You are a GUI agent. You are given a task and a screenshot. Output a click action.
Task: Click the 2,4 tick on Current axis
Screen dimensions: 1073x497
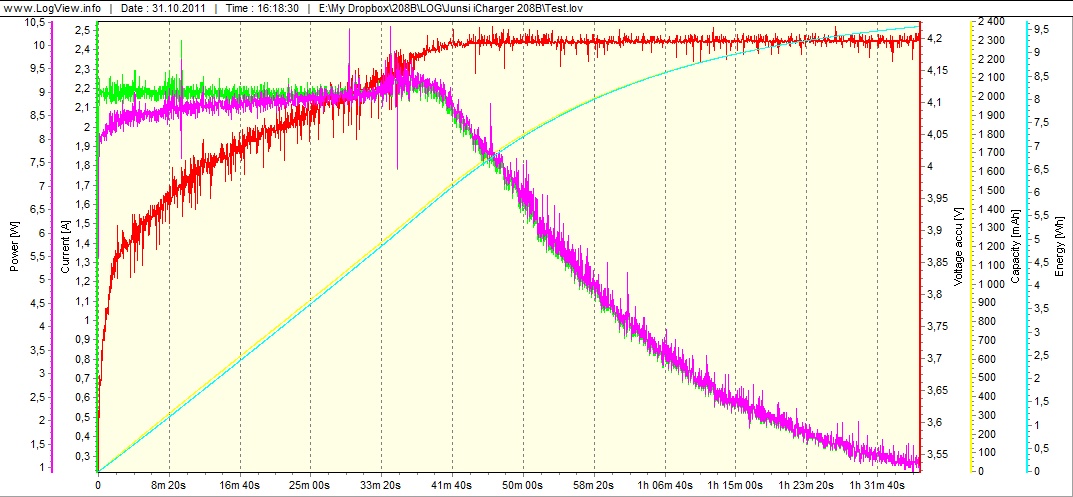click(x=83, y=49)
